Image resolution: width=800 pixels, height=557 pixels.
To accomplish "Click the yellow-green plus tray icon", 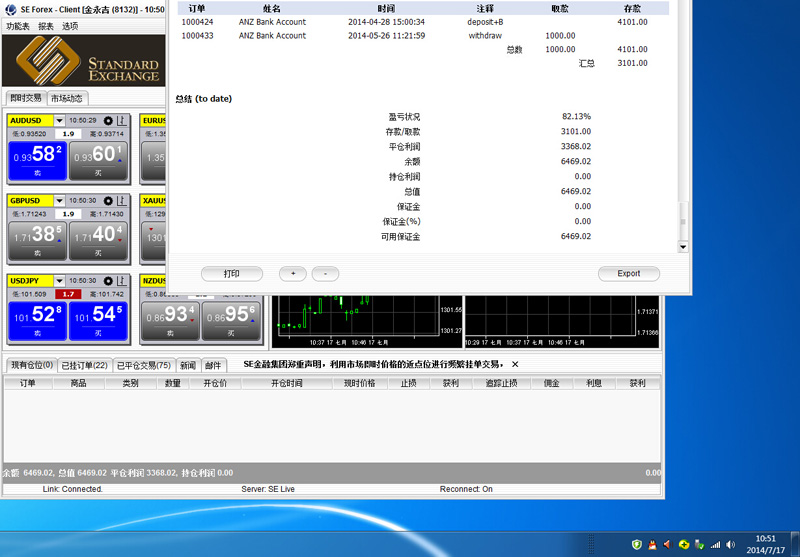I will [x=684, y=544].
